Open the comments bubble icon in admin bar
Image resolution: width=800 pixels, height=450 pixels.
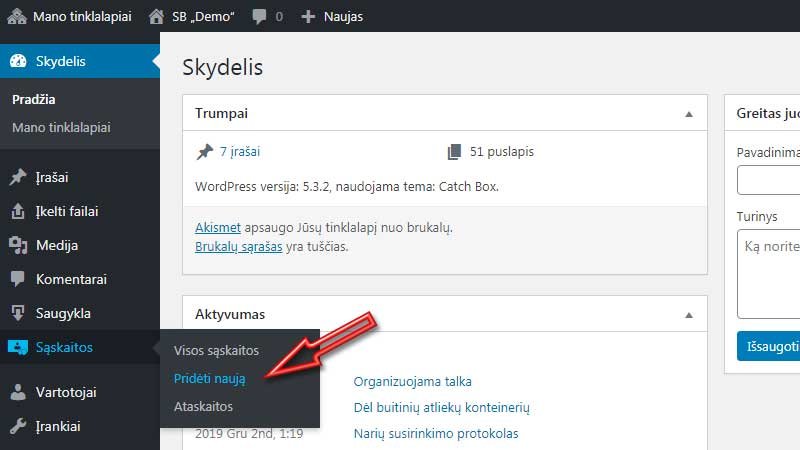[x=259, y=16]
